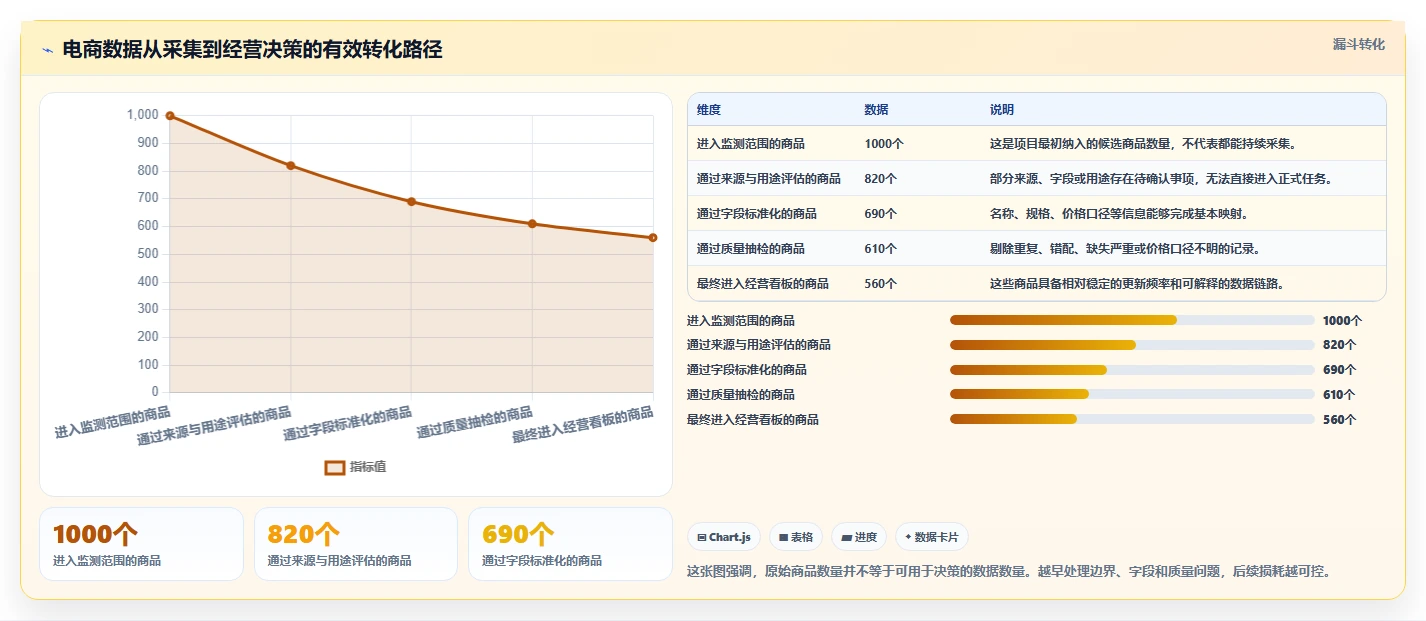
Task: Open the 820个 stat card
Action: [356, 544]
